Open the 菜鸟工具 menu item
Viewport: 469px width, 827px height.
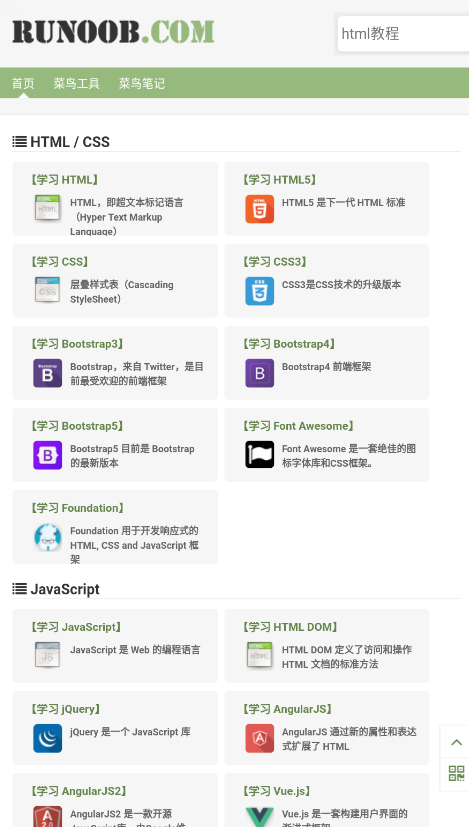click(76, 83)
